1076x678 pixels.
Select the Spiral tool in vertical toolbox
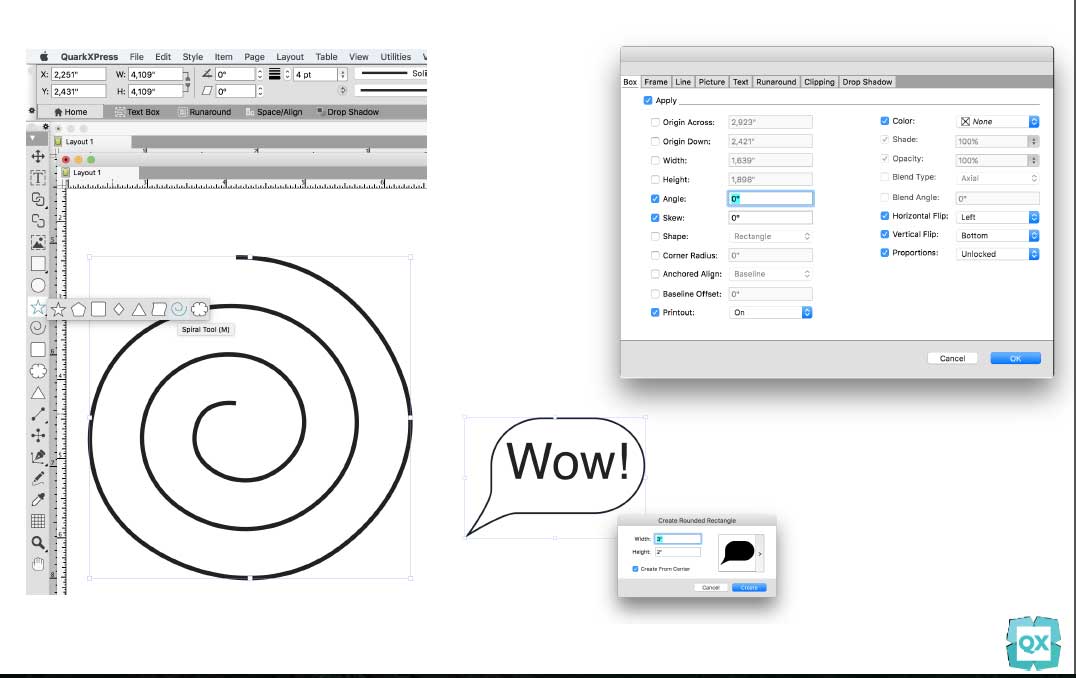pos(38,327)
